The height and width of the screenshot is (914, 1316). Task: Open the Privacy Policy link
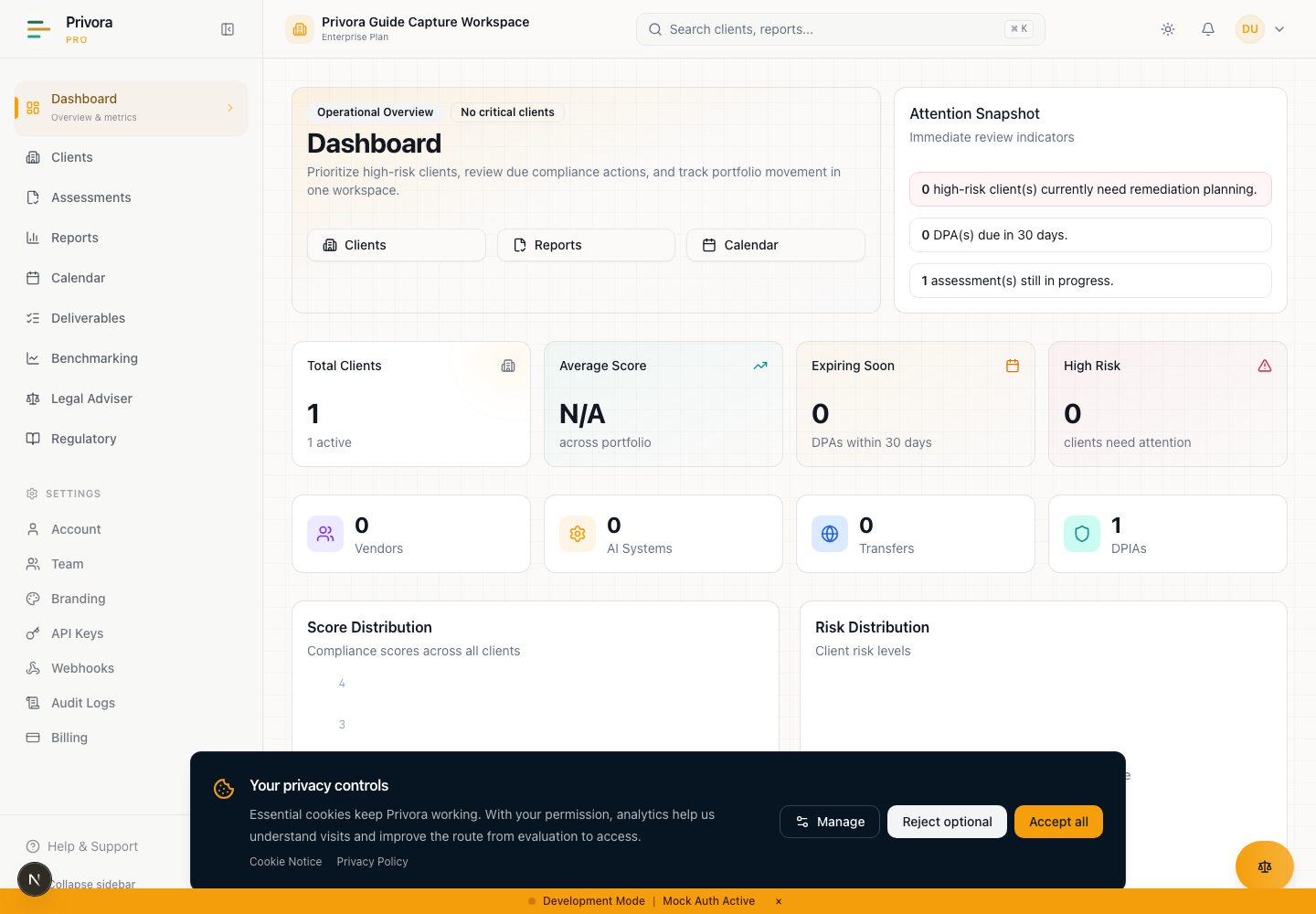pos(372,862)
